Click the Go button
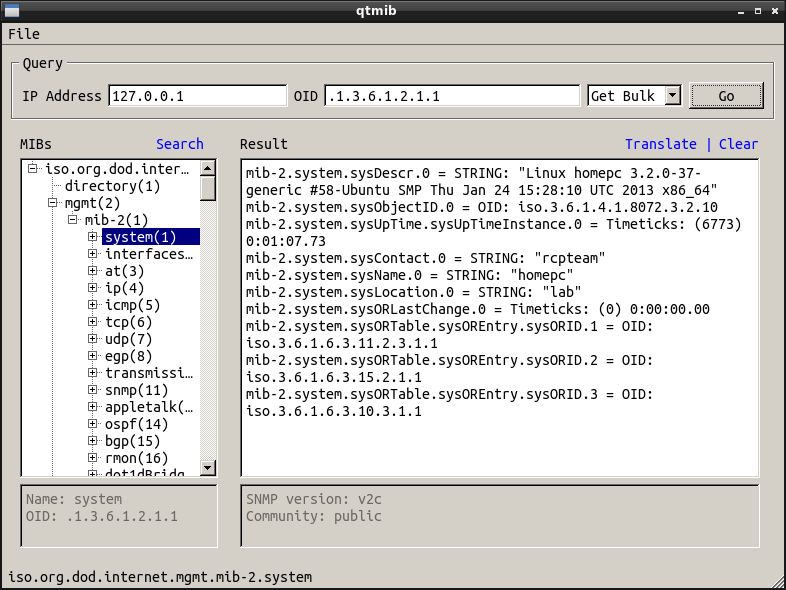This screenshot has width=786, height=590. click(726, 96)
